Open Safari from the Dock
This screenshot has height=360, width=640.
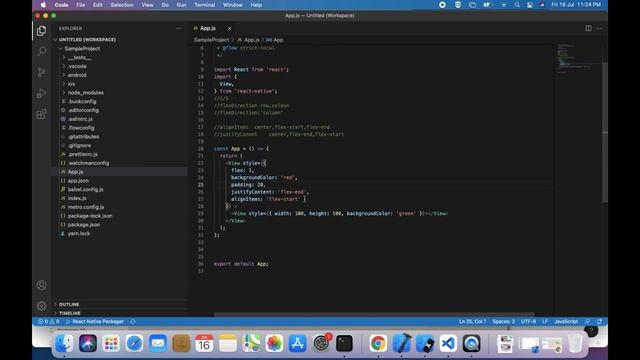[134, 343]
